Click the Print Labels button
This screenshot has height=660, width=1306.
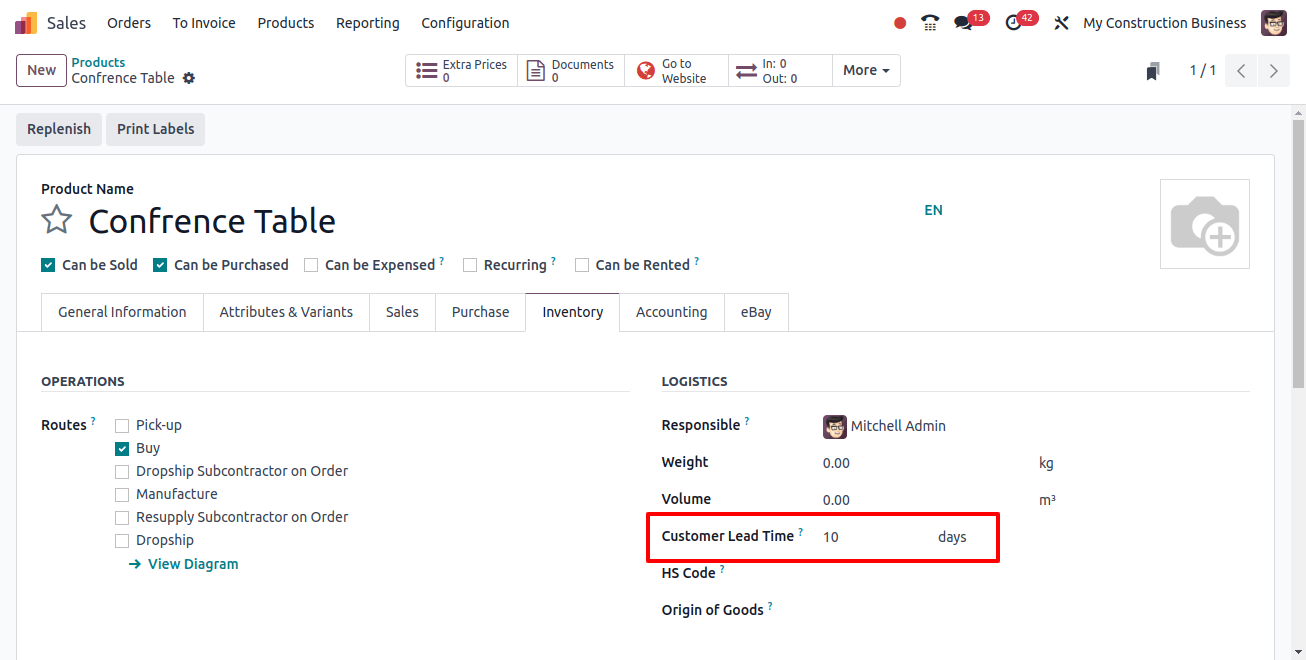click(155, 129)
